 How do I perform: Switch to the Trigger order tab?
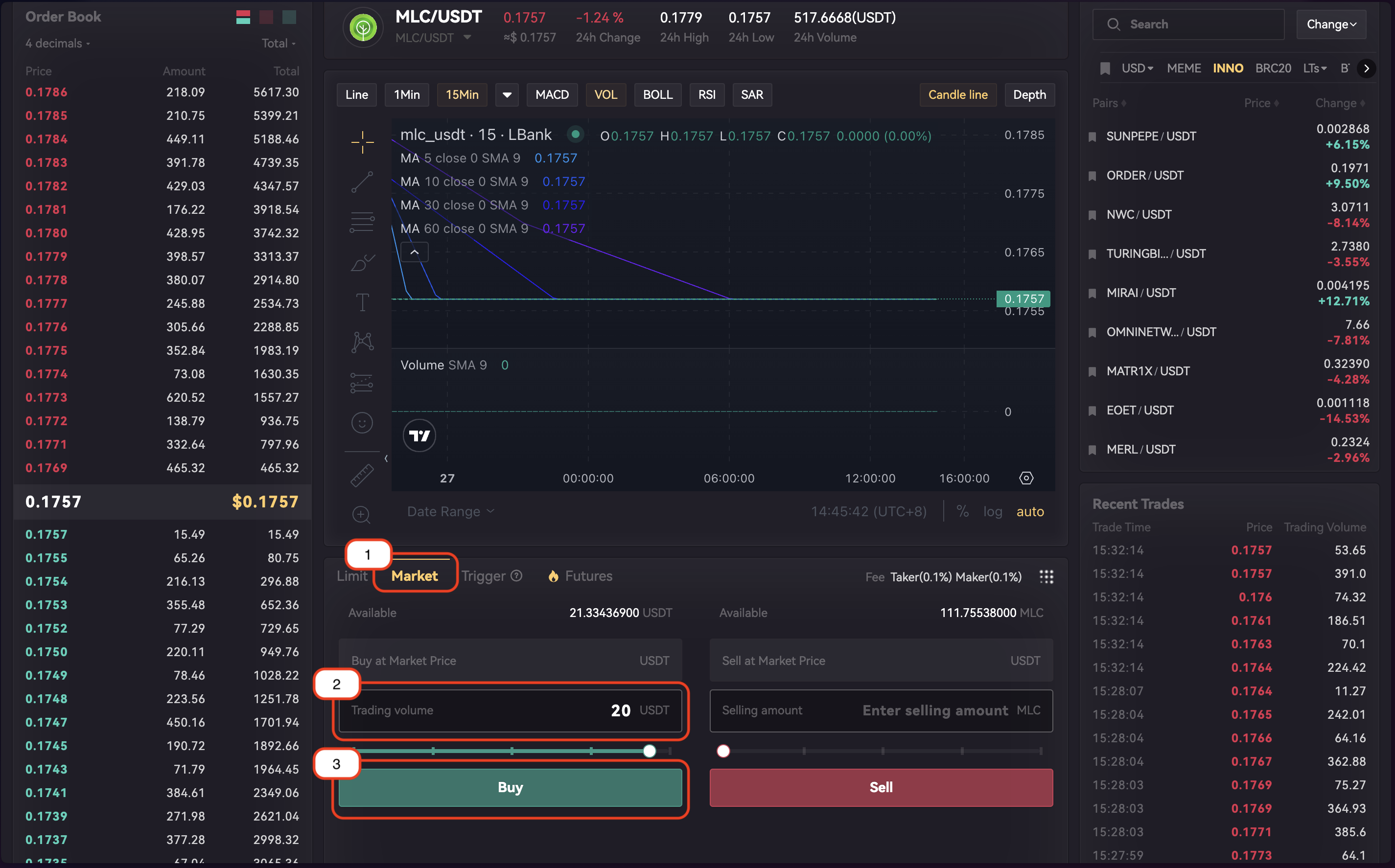(x=484, y=576)
